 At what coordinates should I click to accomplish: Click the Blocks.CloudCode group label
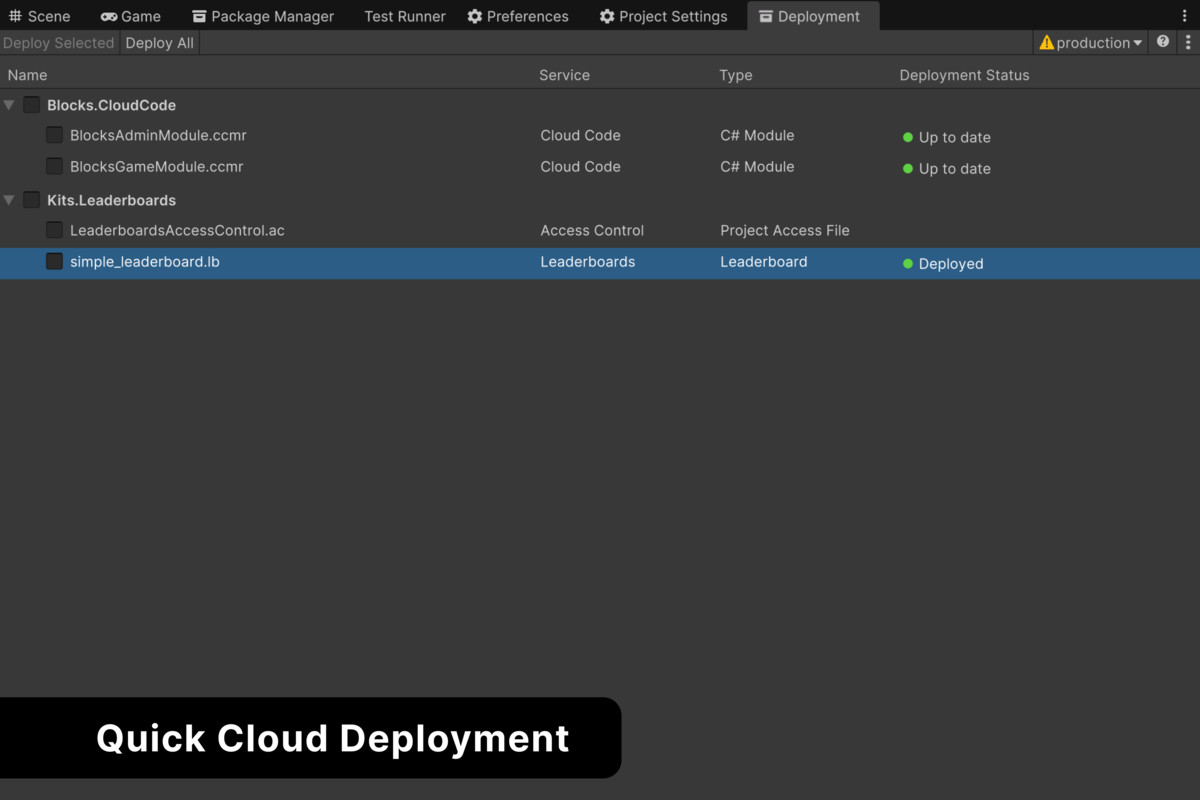(111, 105)
